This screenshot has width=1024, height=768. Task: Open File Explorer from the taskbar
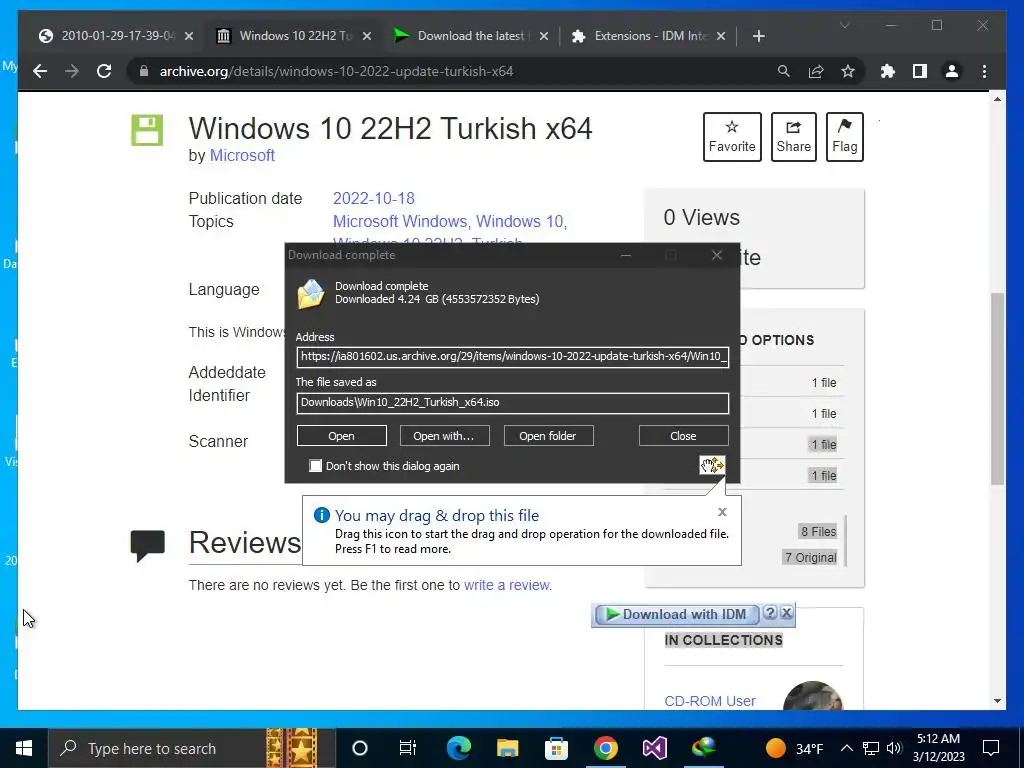507,748
